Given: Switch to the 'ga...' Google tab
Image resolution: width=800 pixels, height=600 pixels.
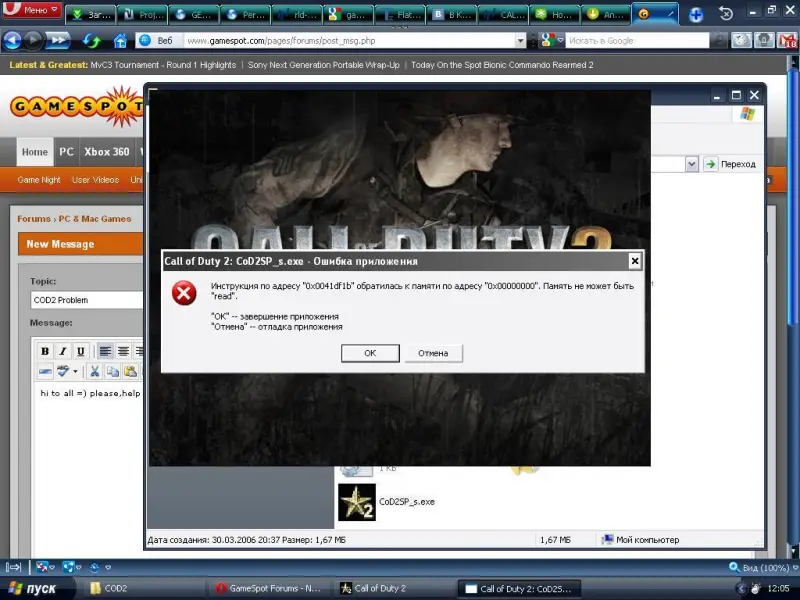Looking at the screenshot, I should coord(348,15).
